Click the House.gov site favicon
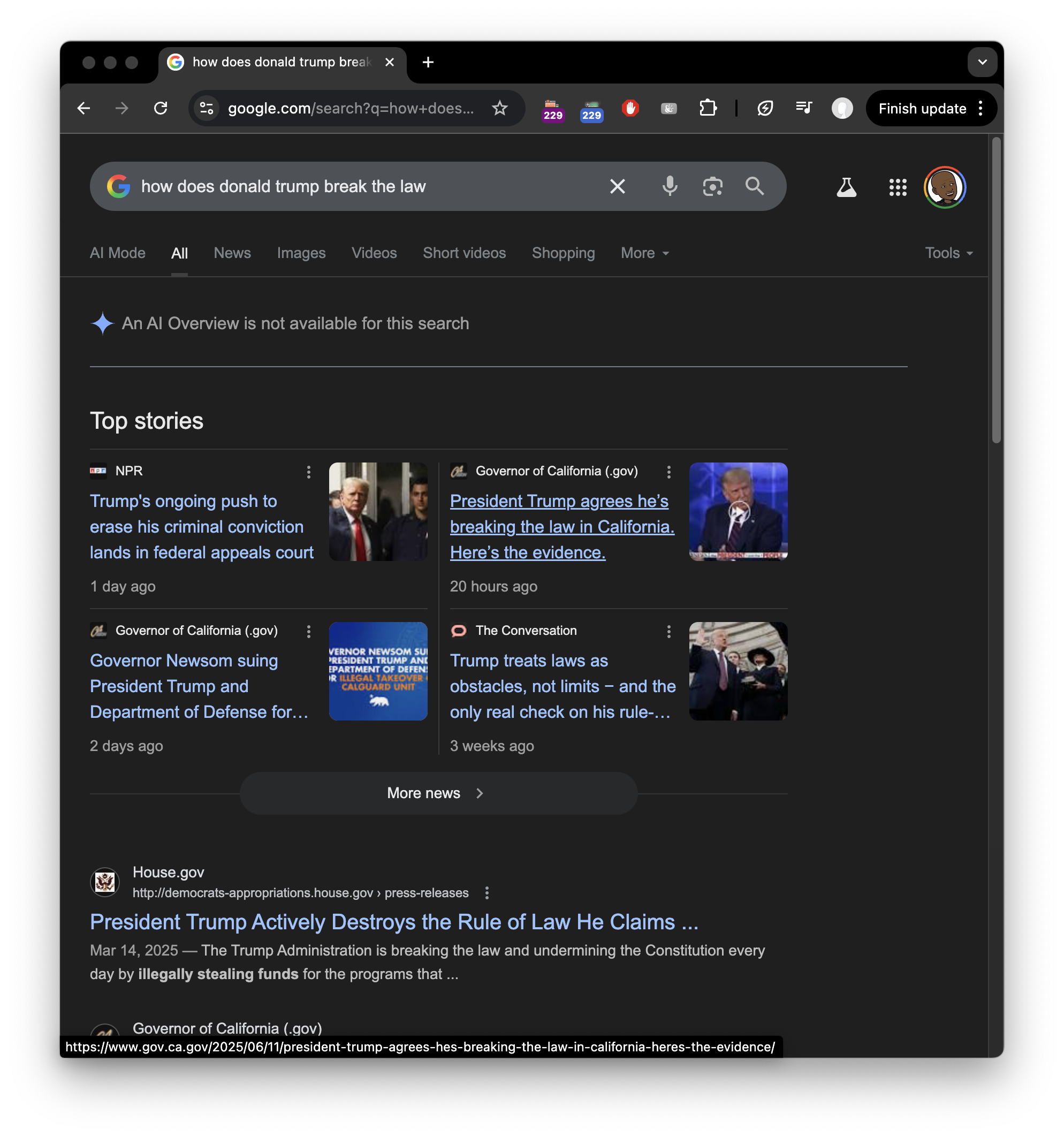This screenshot has height=1137, width=1064. click(104, 882)
